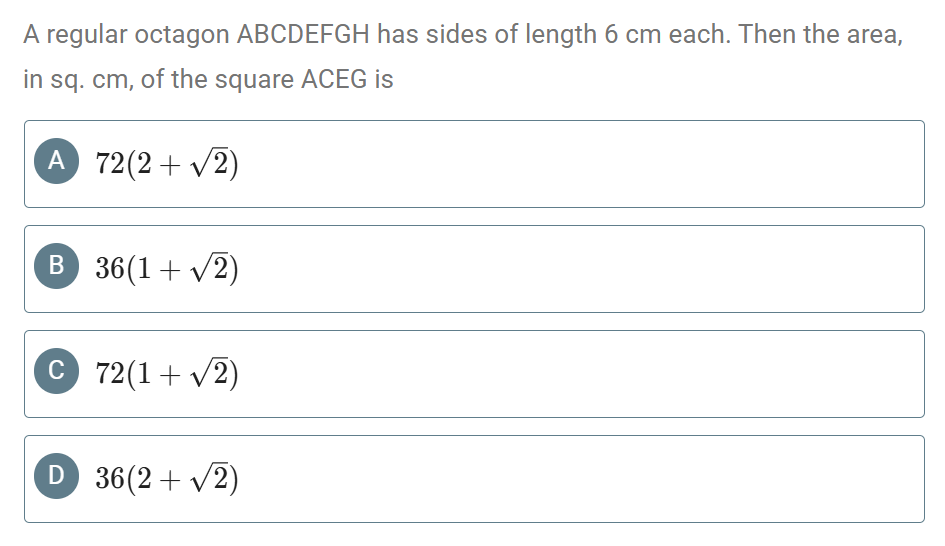Select the answer formula 72(1 + √2)

[x=167, y=373]
